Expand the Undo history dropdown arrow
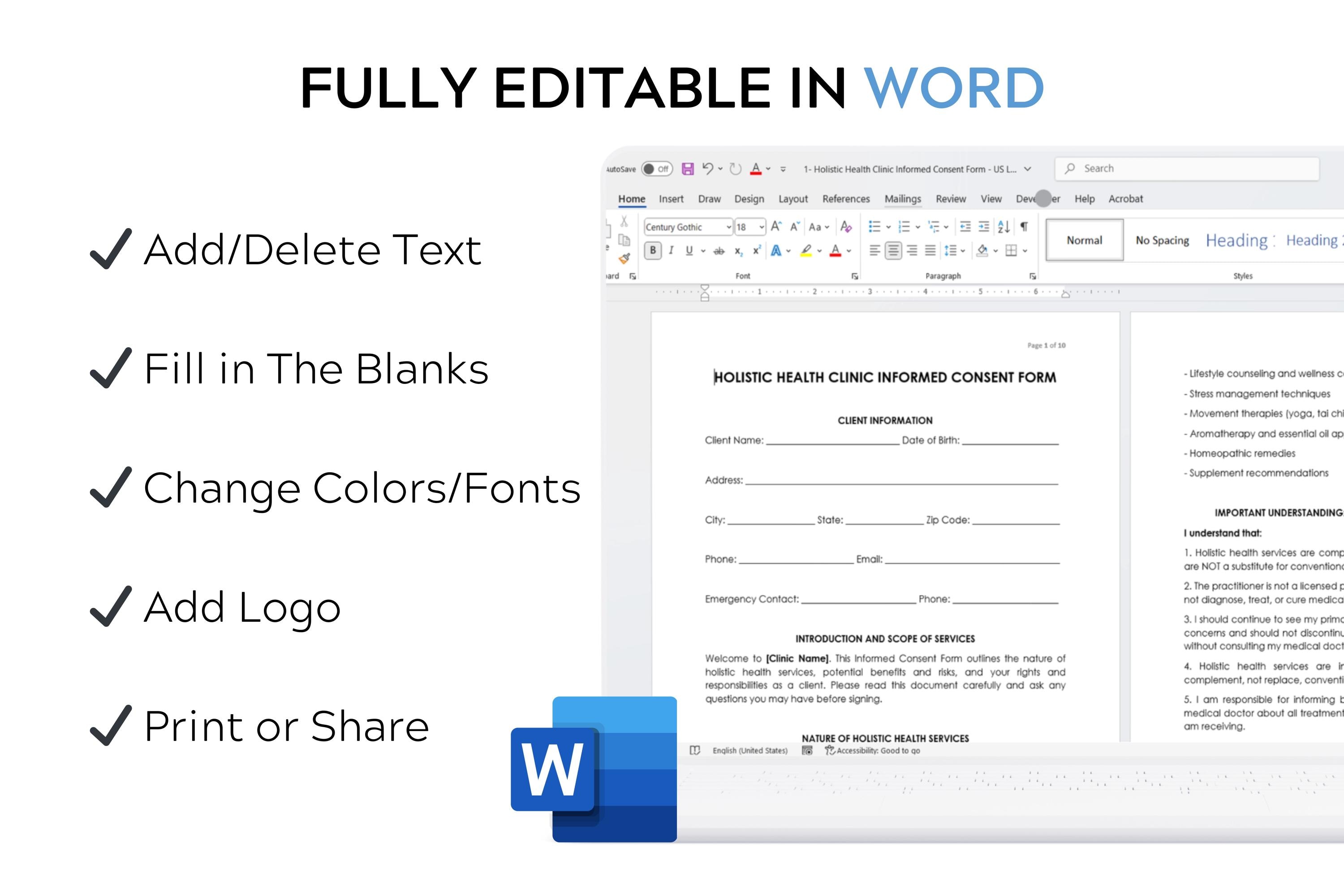The image size is (1344, 896). click(x=720, y=168)
